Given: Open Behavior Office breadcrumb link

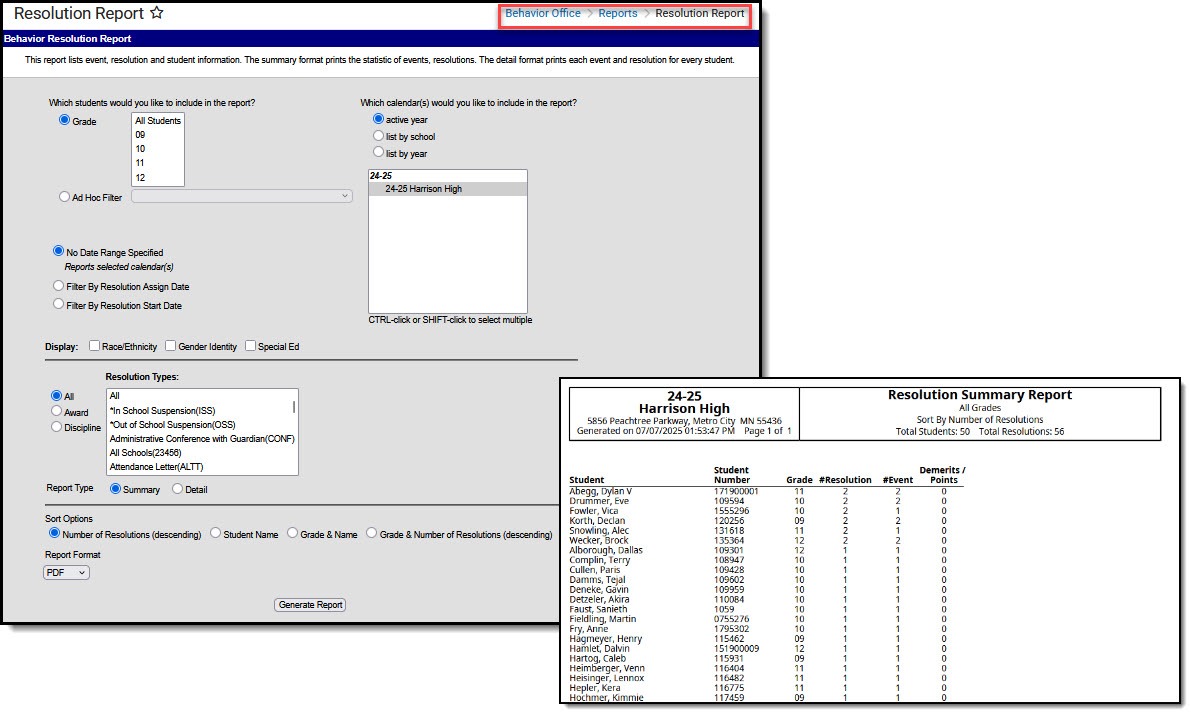Looking at the screenshot, I should click(542, 14).
